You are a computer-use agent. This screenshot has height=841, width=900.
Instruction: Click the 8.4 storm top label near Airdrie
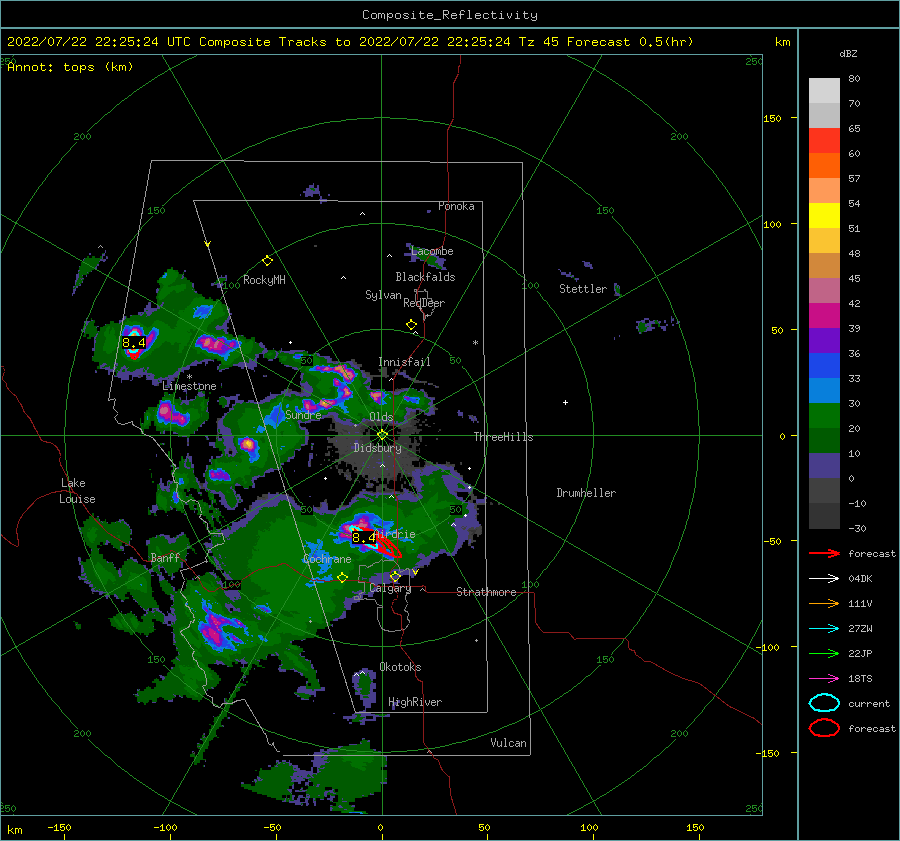[364, 538]
